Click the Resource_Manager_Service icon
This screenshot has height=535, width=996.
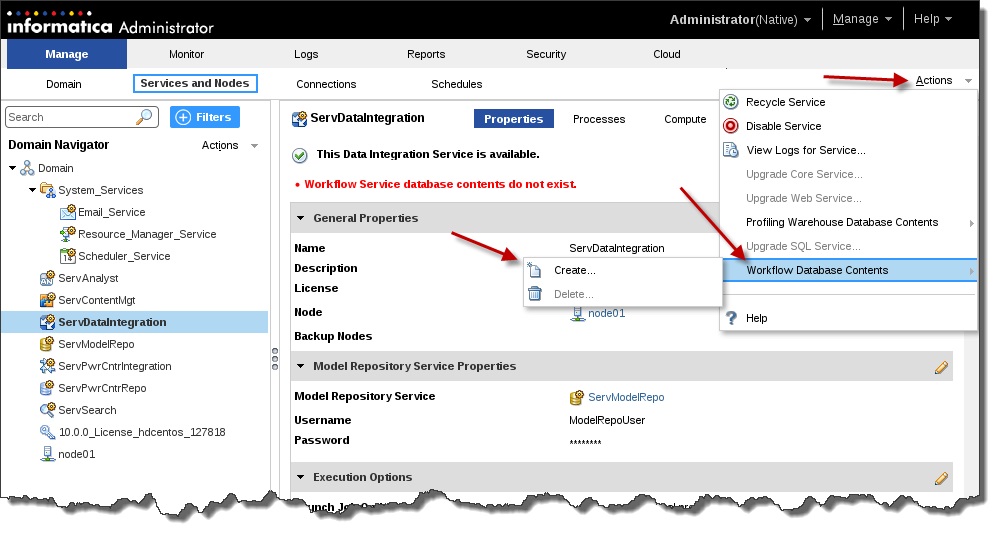(67, 234)
